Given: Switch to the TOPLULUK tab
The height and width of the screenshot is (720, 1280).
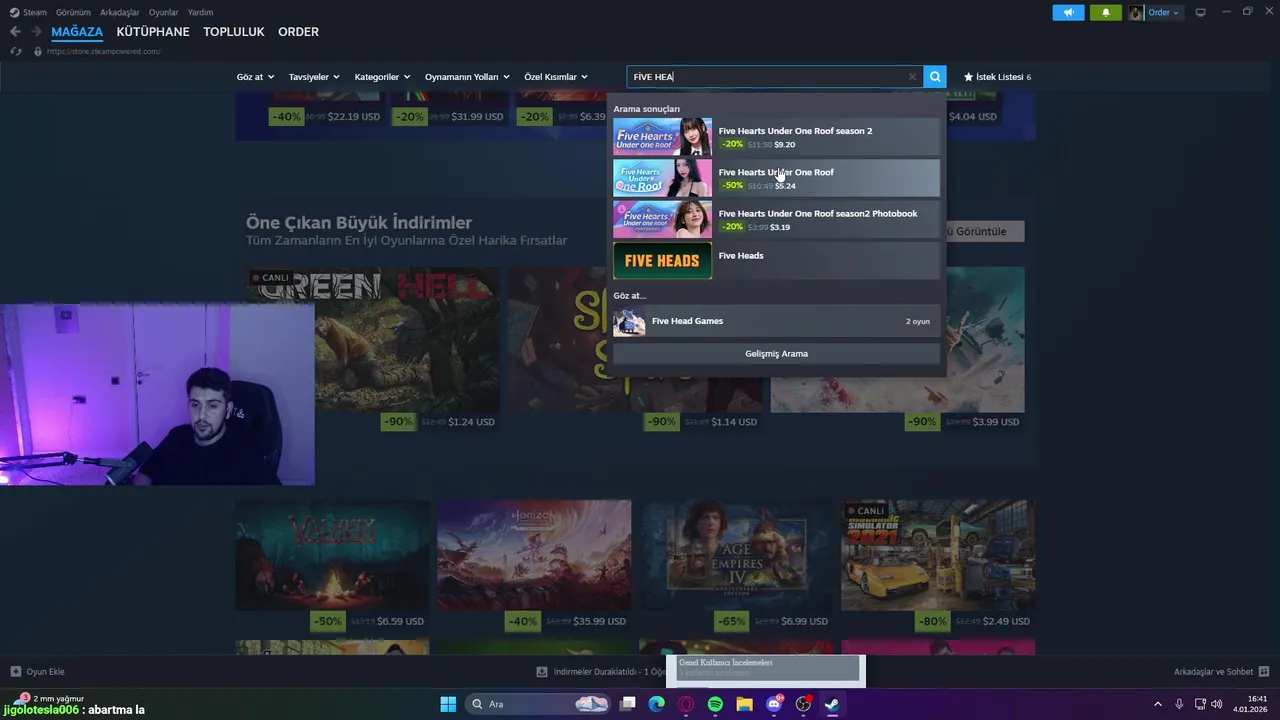Looking at the screenshot, I should tap(234, 32).
